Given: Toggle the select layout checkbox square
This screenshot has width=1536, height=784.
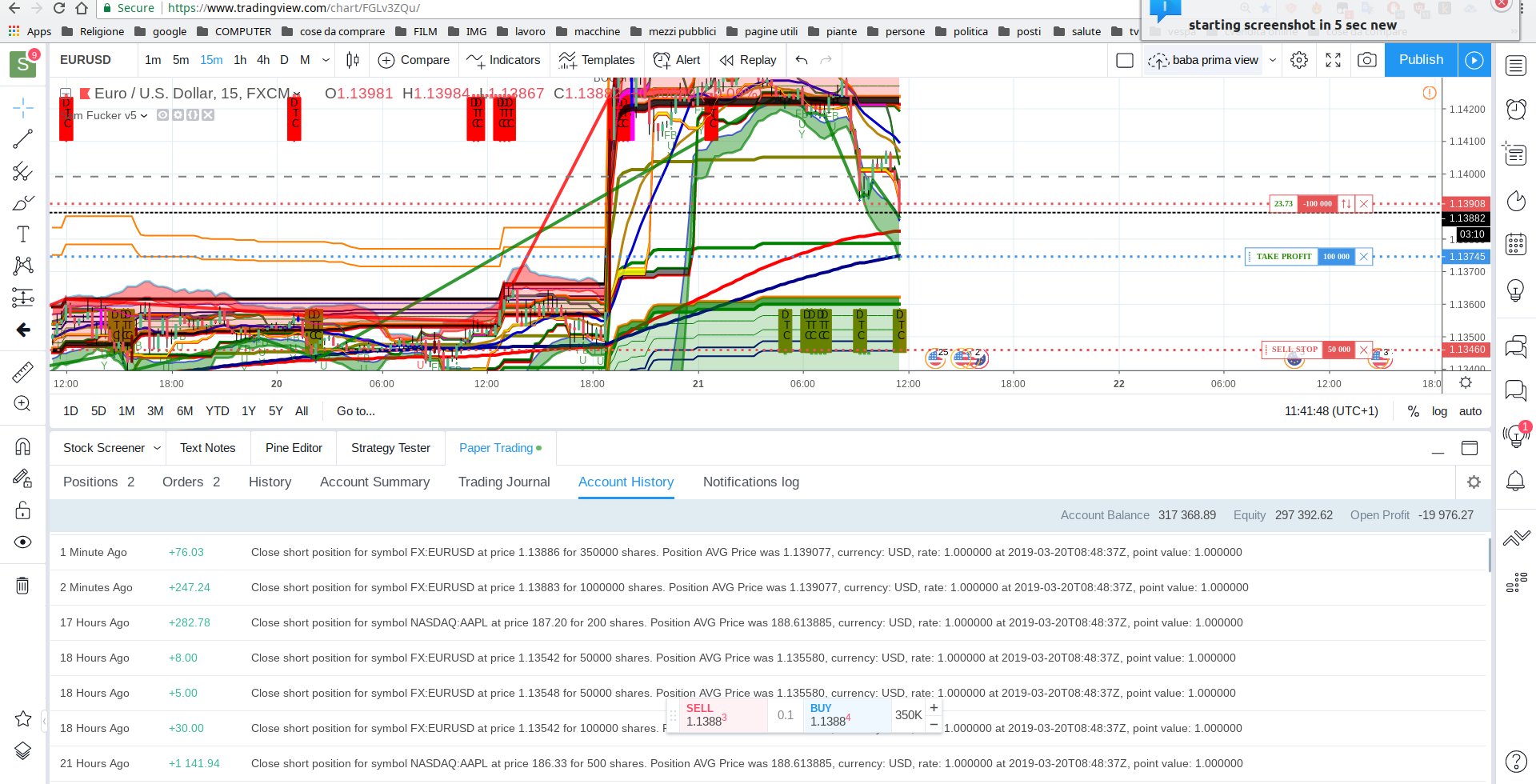Looking at the screenshot, I should [1125, 60].
